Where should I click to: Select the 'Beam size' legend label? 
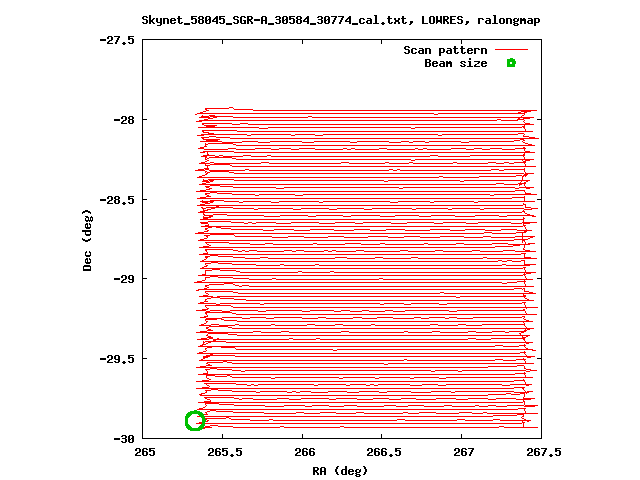456,63
